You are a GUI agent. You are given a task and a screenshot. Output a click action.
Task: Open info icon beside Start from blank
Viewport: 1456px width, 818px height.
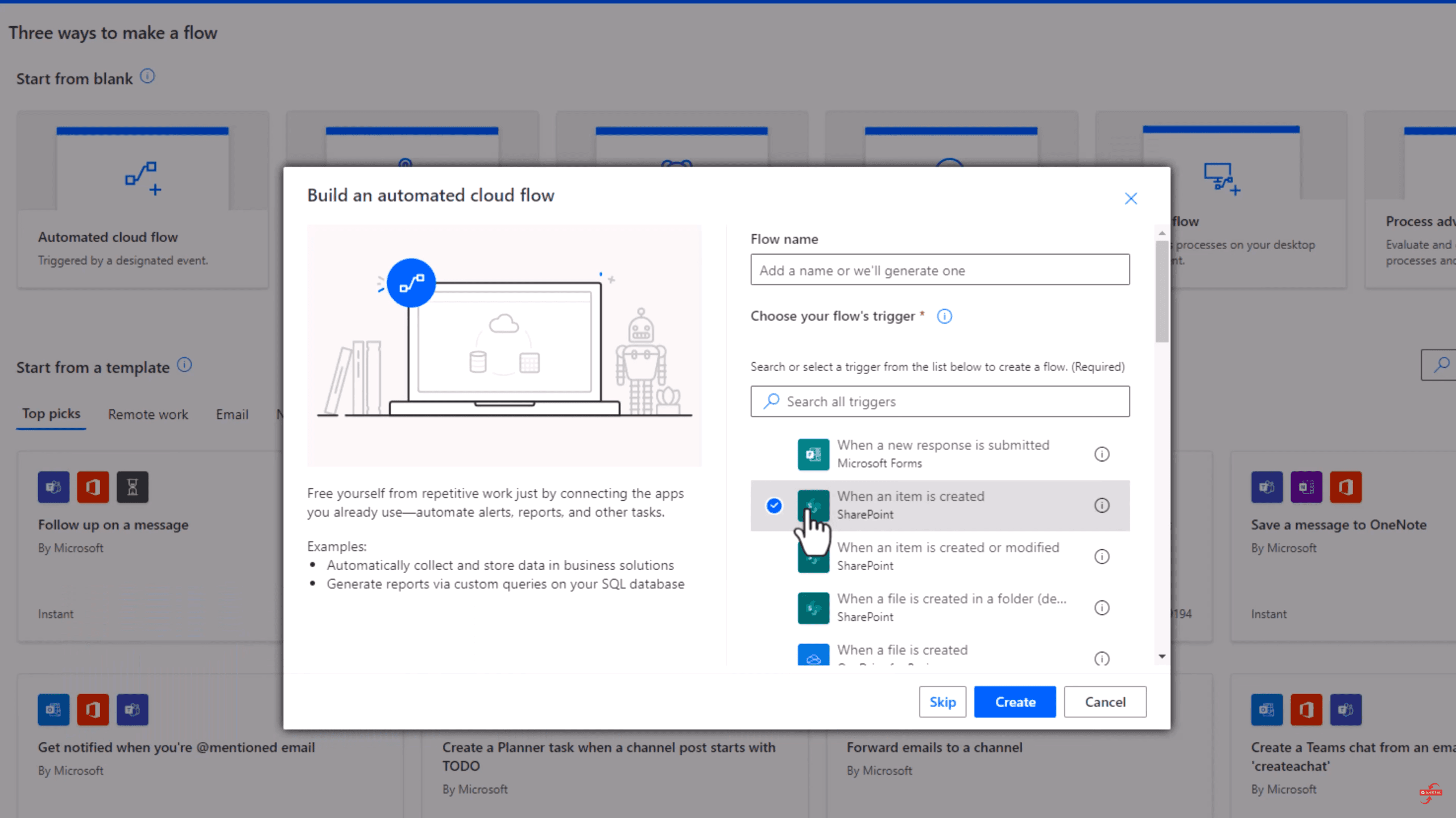click(147, 76)
